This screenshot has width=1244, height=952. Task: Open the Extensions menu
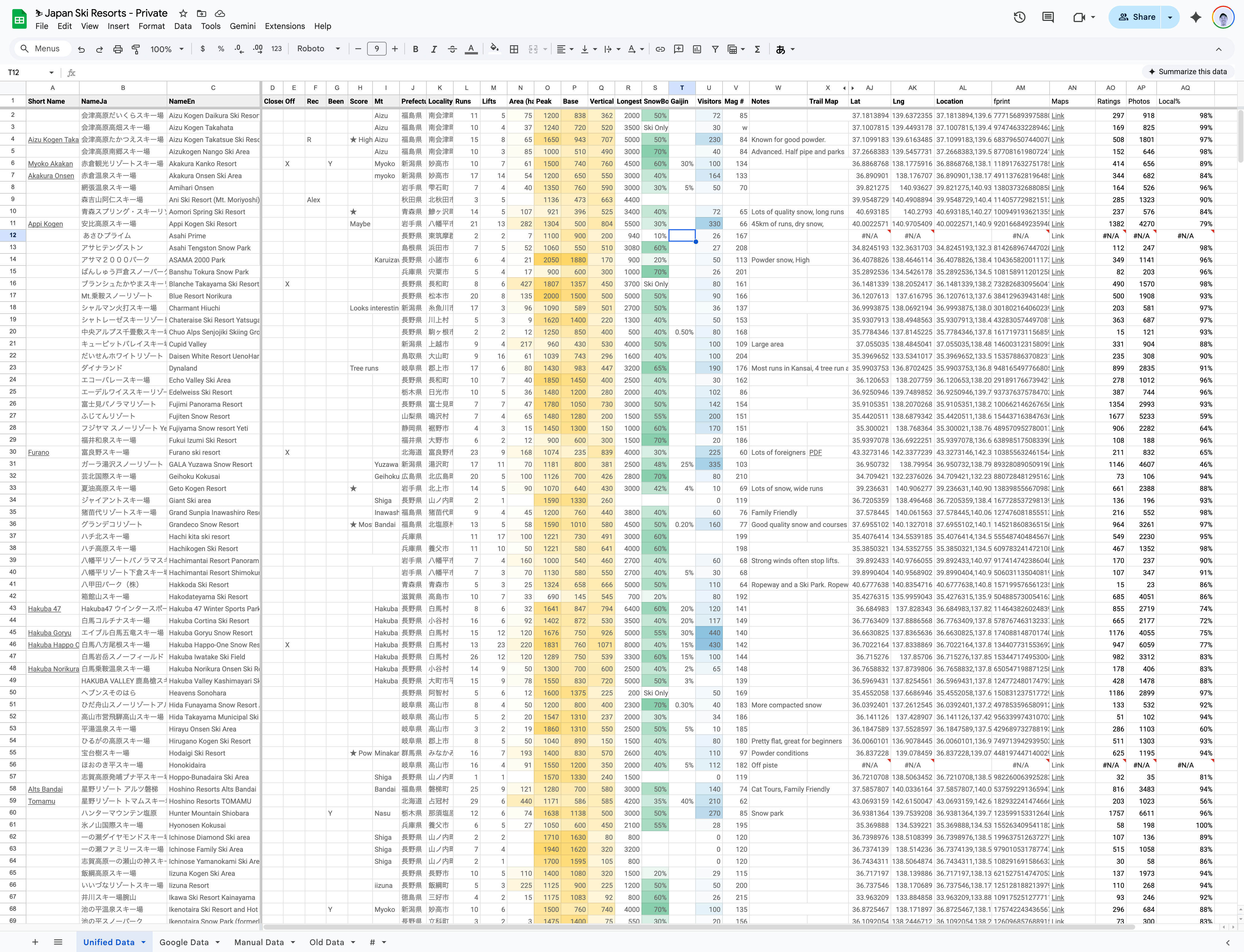[x=284, y=26]
